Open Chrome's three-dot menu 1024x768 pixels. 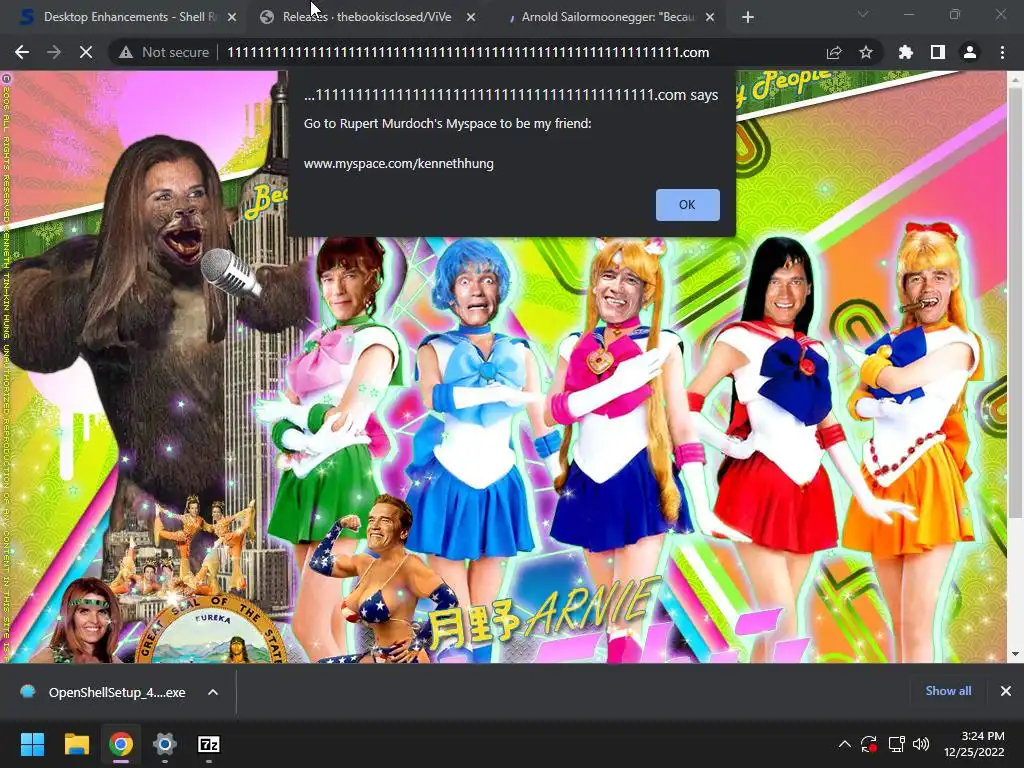tap(1002, 52)
